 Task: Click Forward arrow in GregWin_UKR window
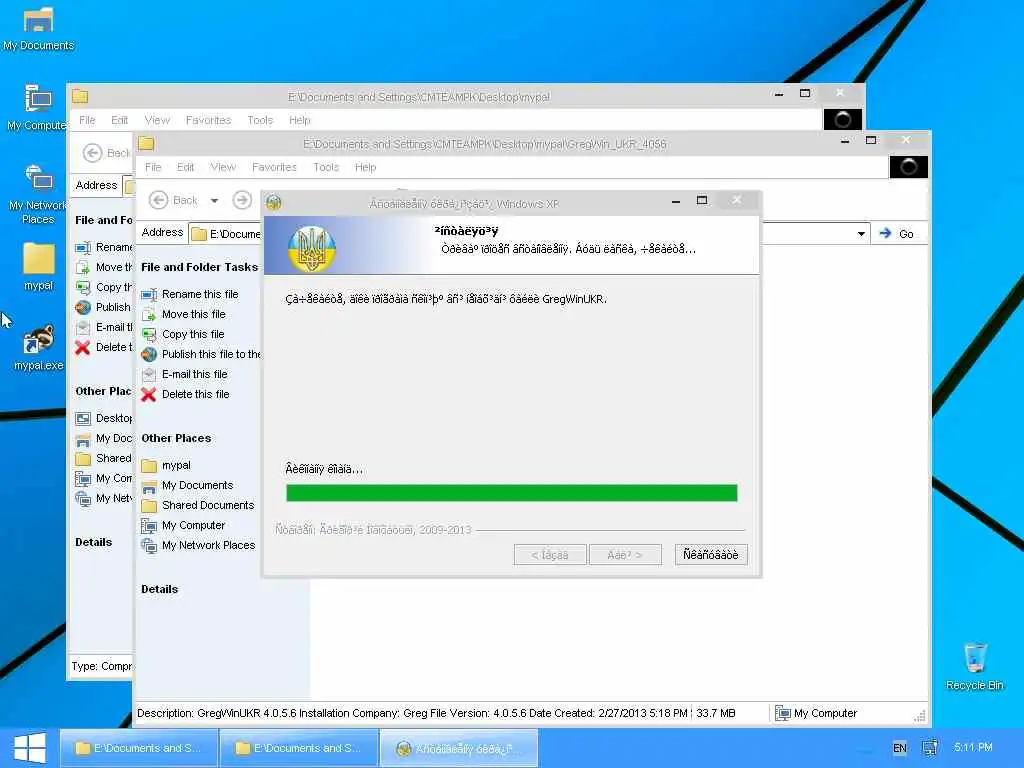(x=242, y=200)
